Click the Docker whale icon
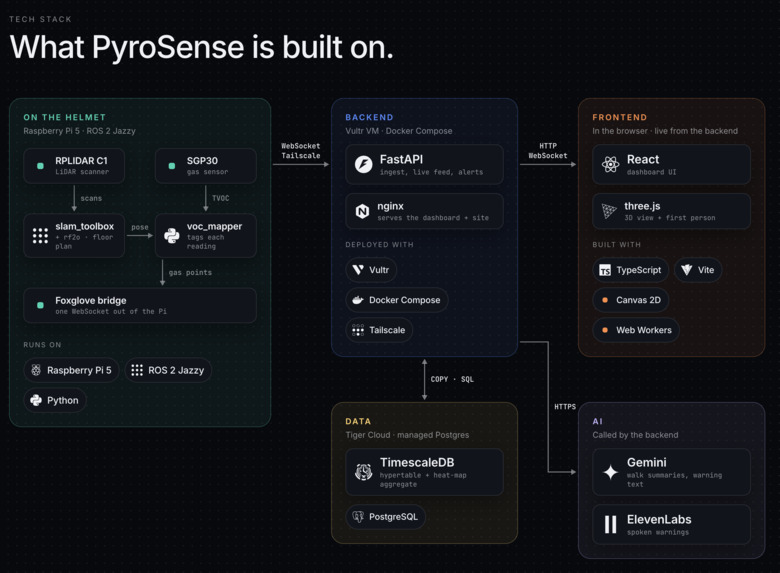The height and width of the screenshot is (573, 780). (x=358, y=300)
